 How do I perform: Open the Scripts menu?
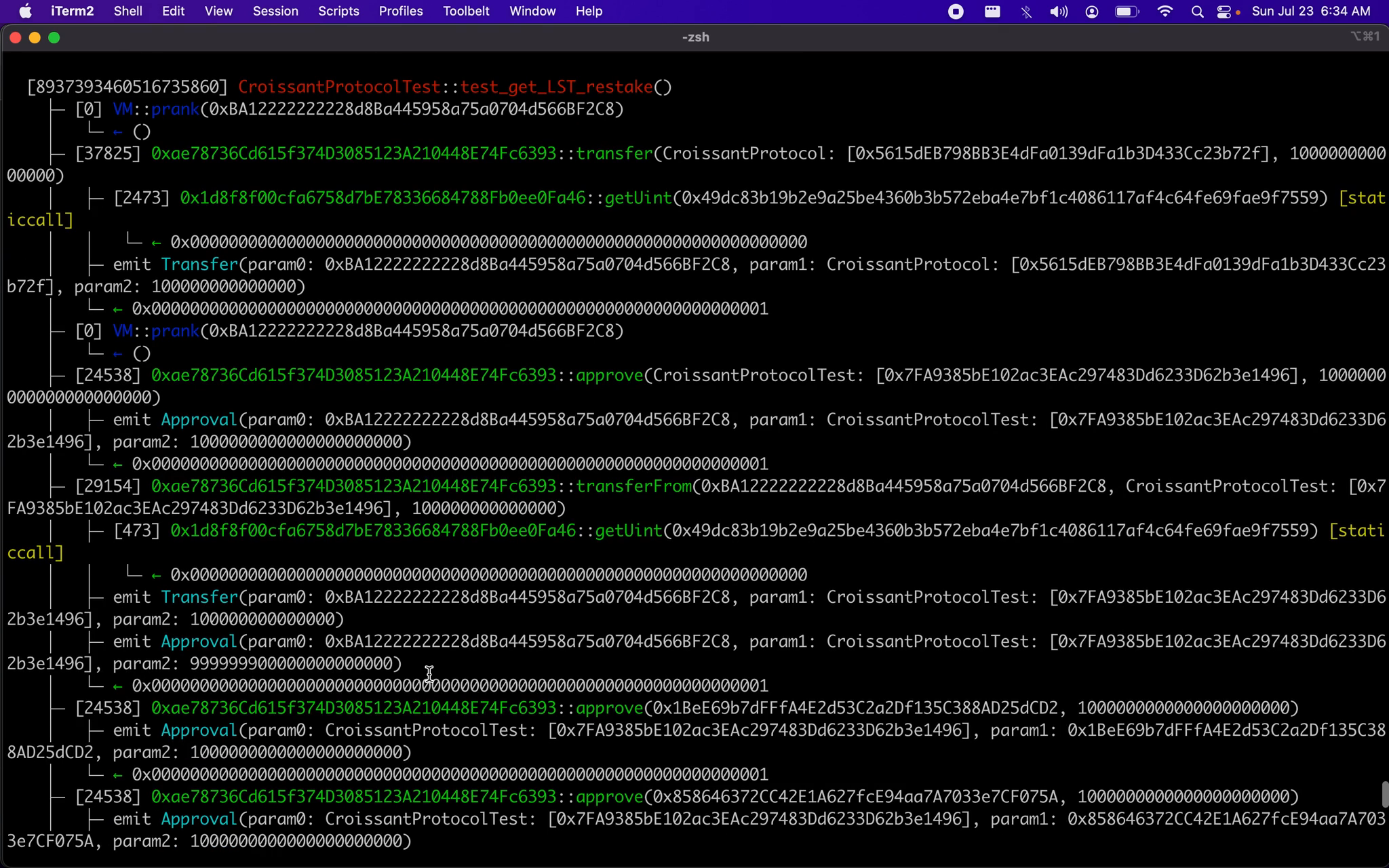tap(338, 12)
